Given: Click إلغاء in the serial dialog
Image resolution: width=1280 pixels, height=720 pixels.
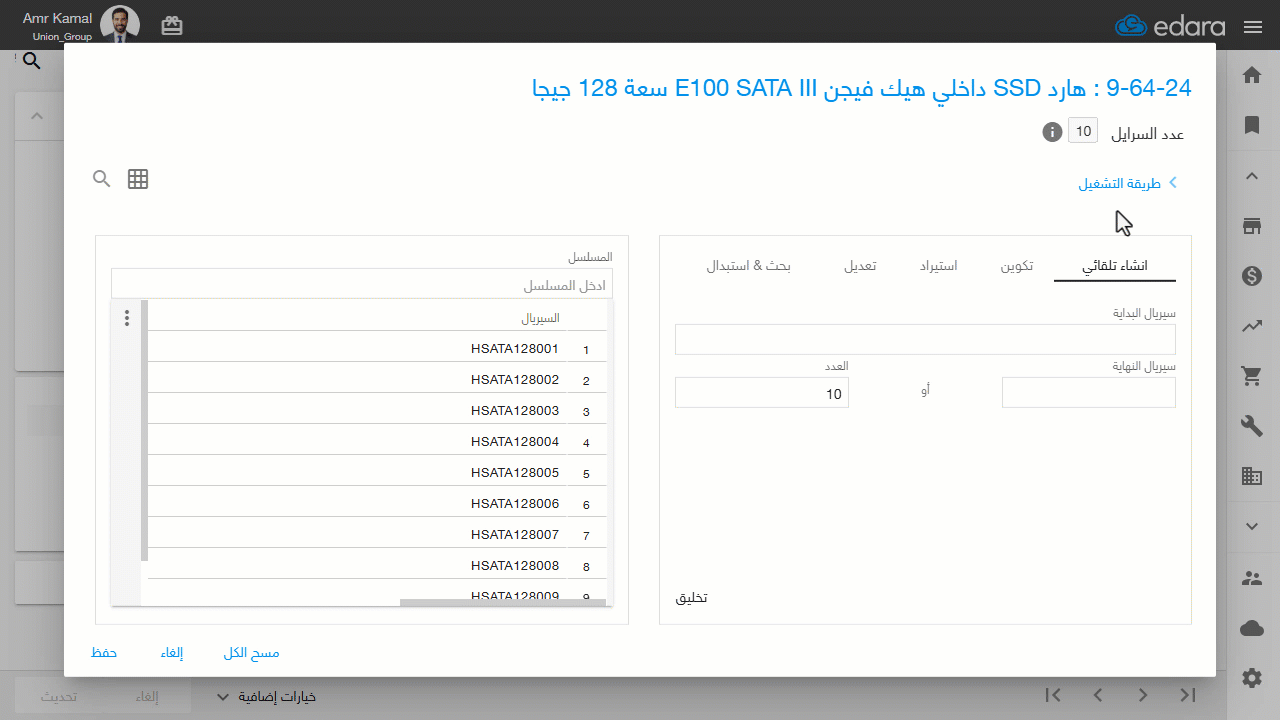Looking at the screenshot, I should pyautogui.click(x=171, y=653).
